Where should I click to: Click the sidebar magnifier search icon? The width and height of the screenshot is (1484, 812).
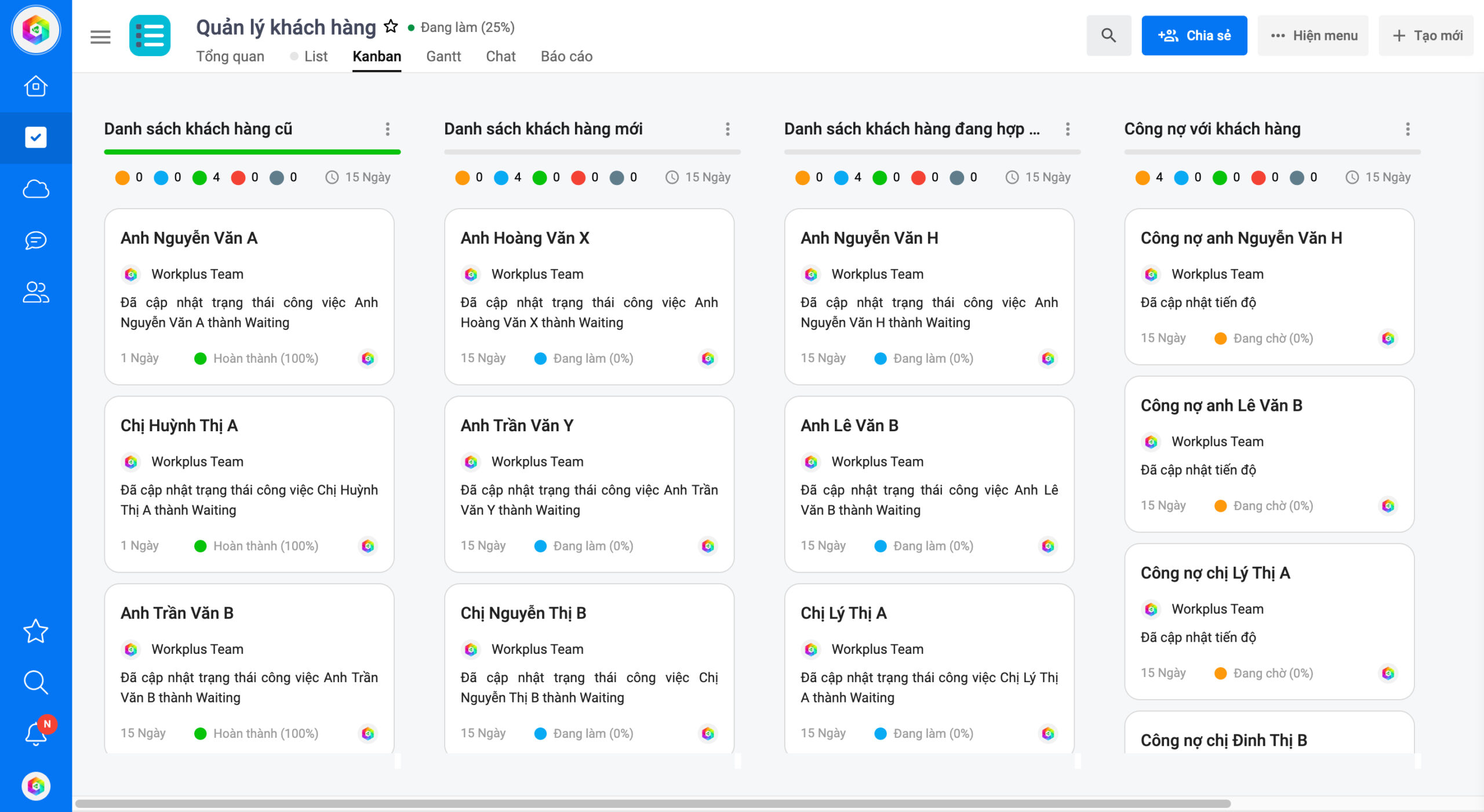pyautogui.click(x=36, y=682)
